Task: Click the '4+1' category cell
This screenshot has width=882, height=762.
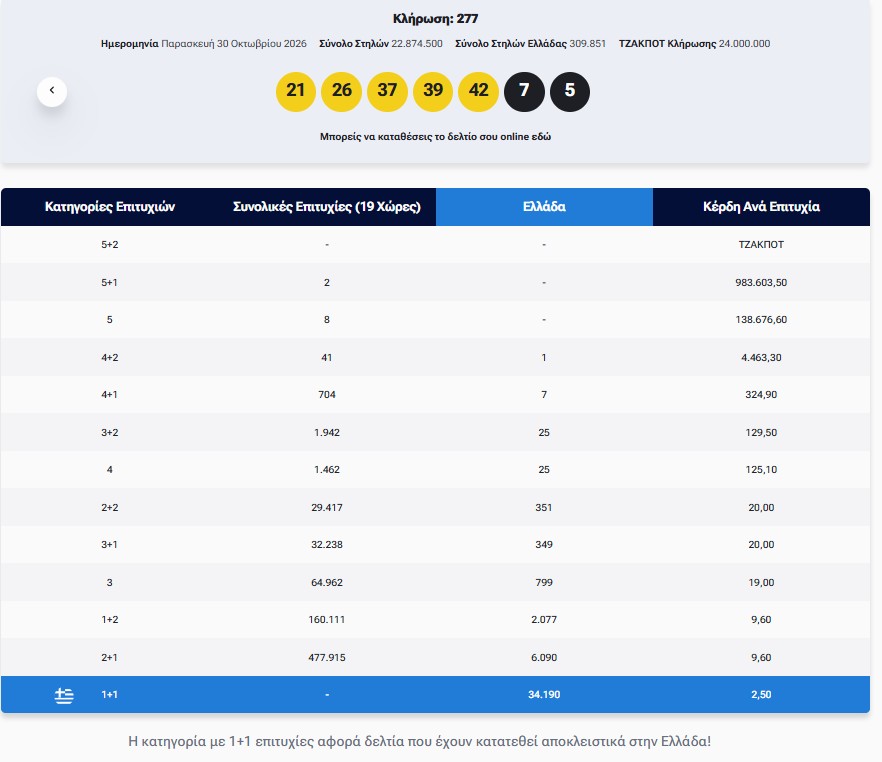Action: coord(110,395)
